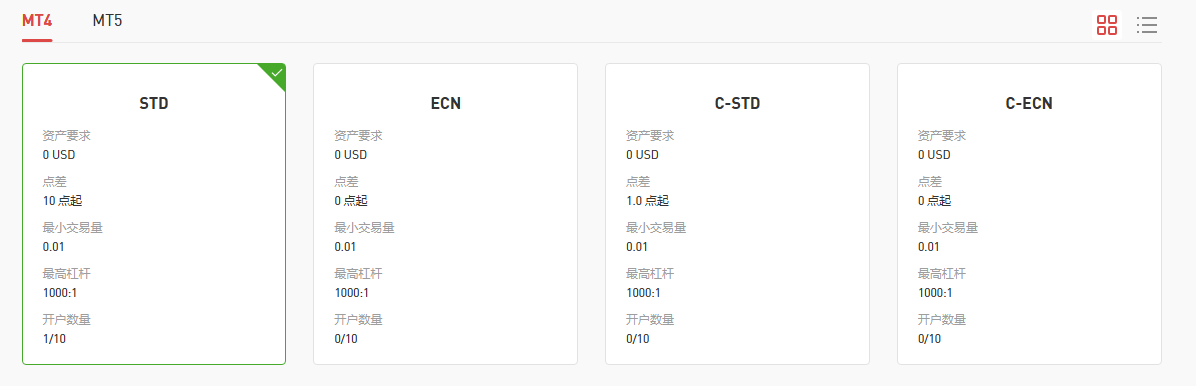Click the C-STD card title
Screen dimensions: 1196x386
(x=738, y=104)
